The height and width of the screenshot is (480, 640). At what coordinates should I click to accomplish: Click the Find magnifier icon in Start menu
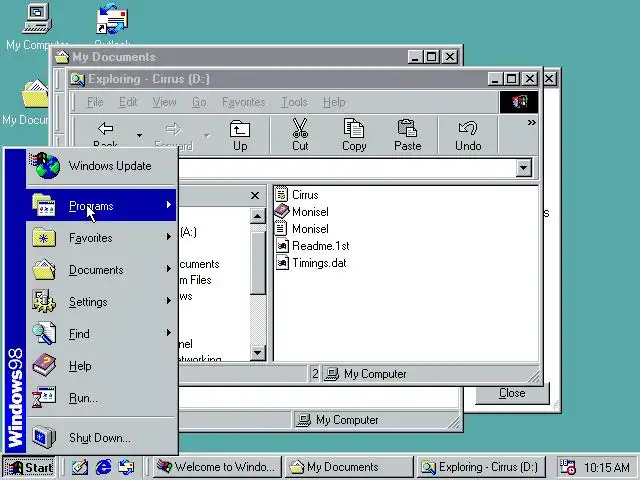coord(44,333)
